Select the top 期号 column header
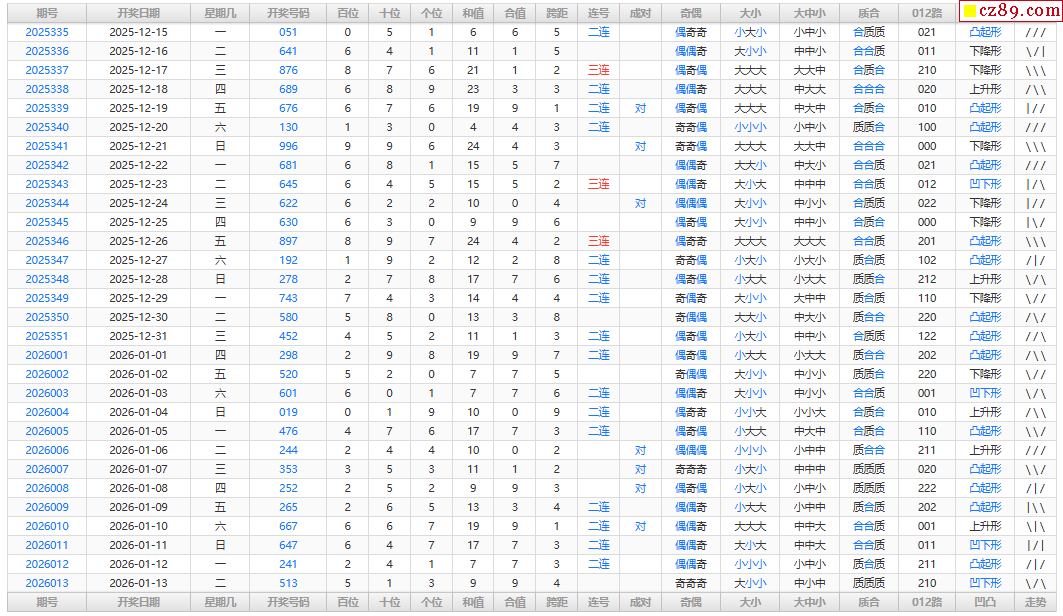Screen dimensions: 1063x616 coord(47,13)
